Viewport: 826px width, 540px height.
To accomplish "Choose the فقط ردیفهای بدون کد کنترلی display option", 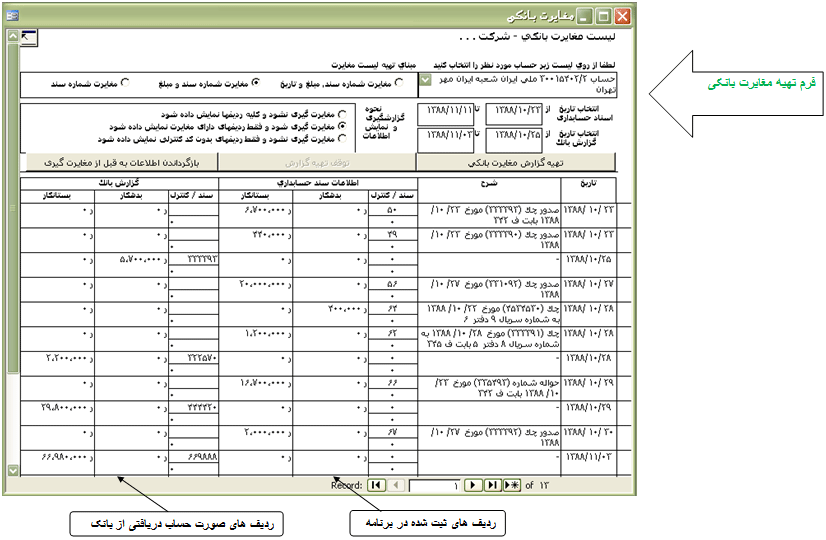I will (342, 139).
